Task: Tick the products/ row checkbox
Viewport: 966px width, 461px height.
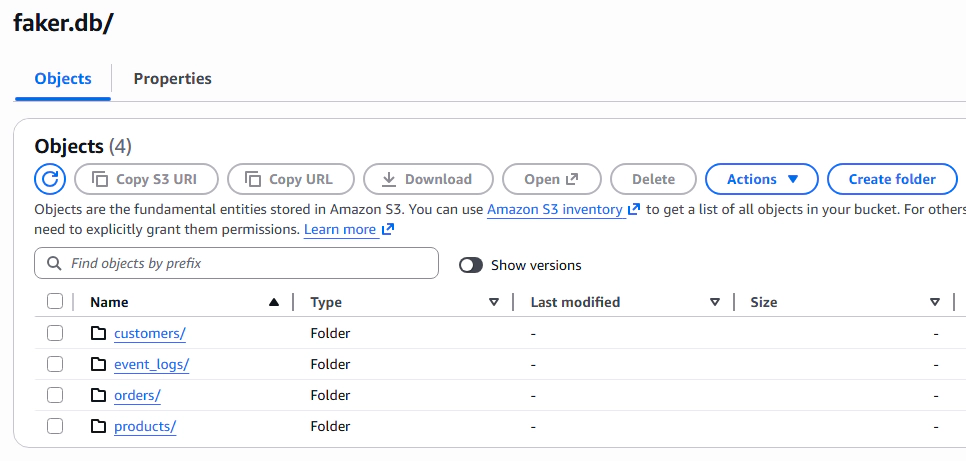Action: 55,426
